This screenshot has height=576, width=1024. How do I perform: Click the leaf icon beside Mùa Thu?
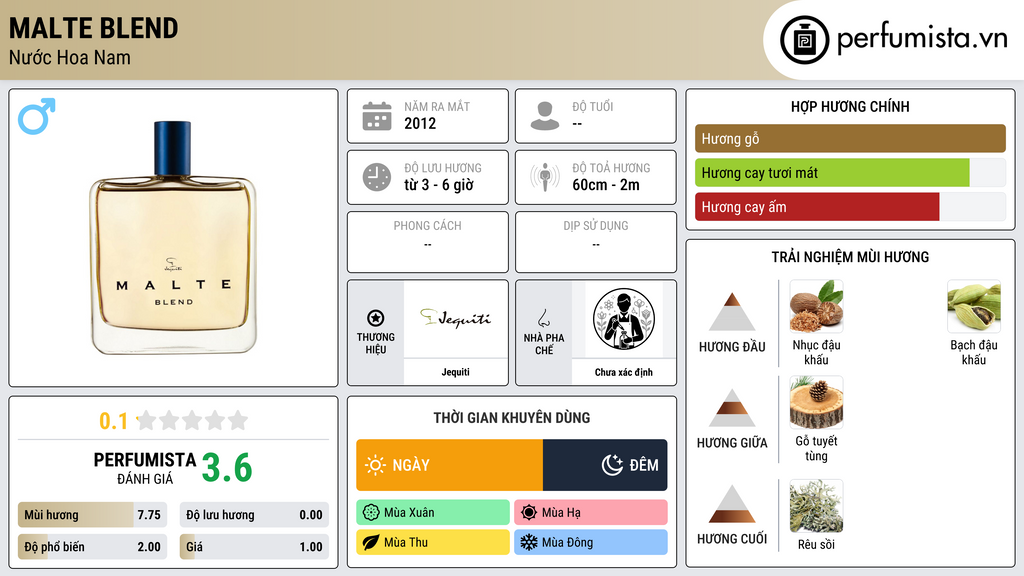pyautogui.click(x=371, y=543)
